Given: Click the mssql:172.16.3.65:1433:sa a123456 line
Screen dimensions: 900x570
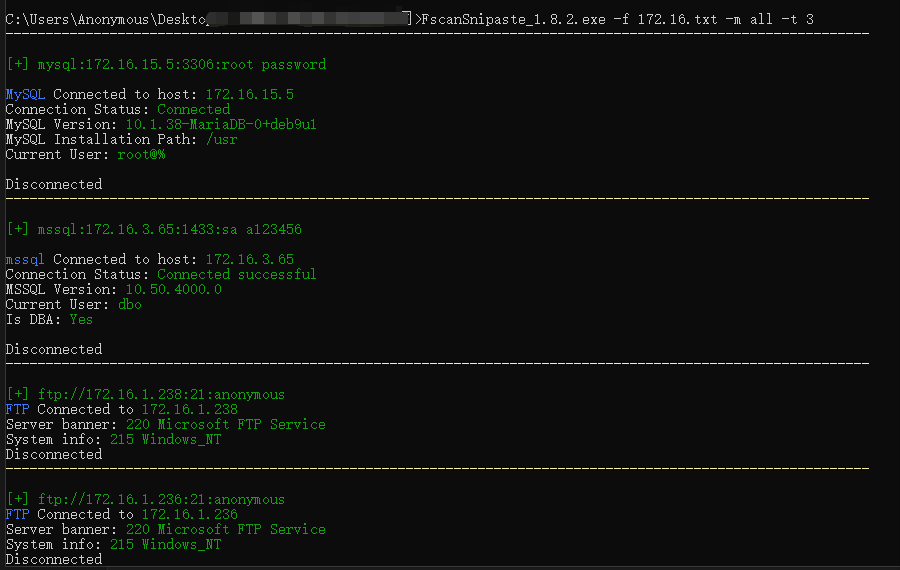Looking at the screenshot, I should click(154, 230).
